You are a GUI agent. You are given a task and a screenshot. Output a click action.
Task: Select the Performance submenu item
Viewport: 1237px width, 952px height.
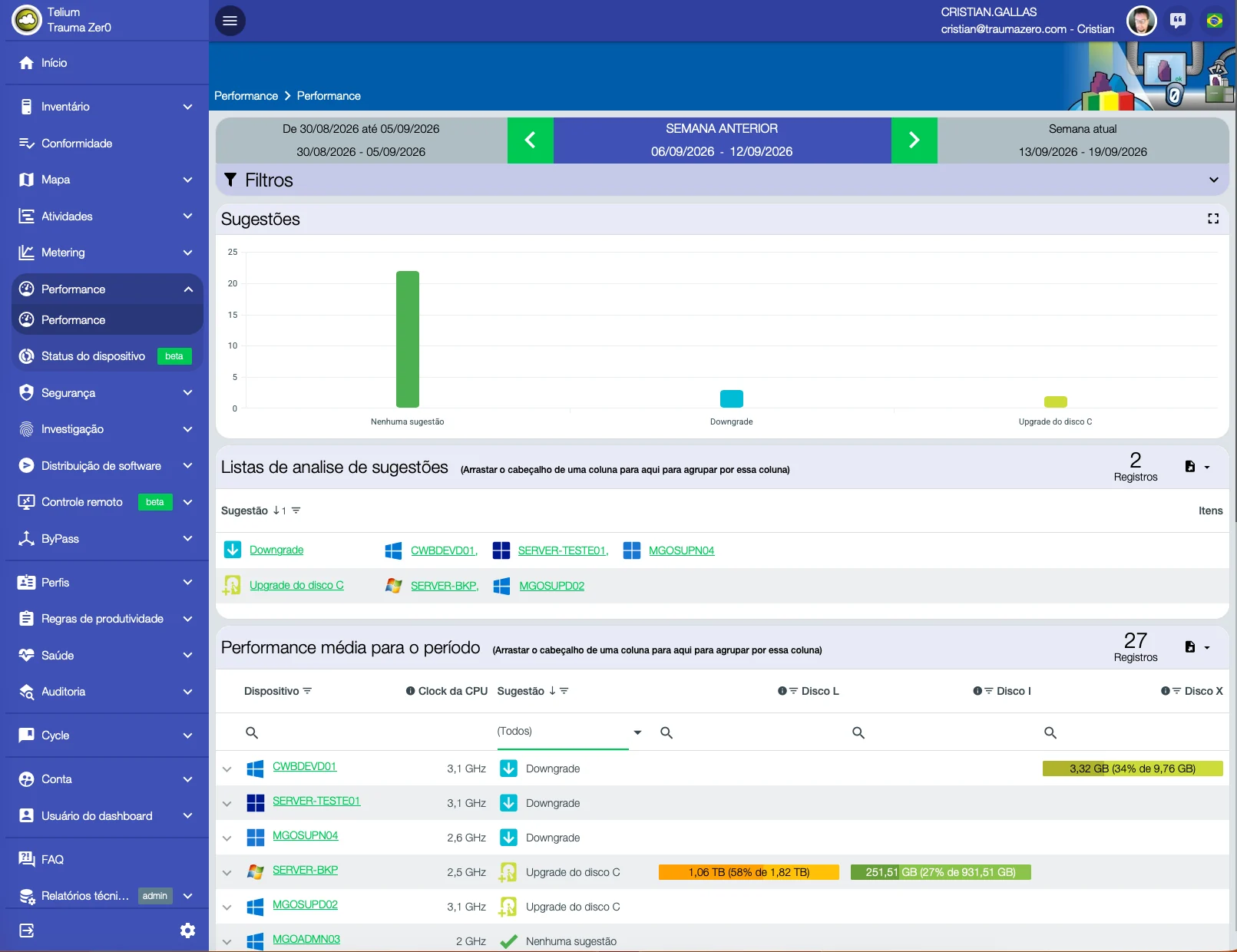(107, 320)
